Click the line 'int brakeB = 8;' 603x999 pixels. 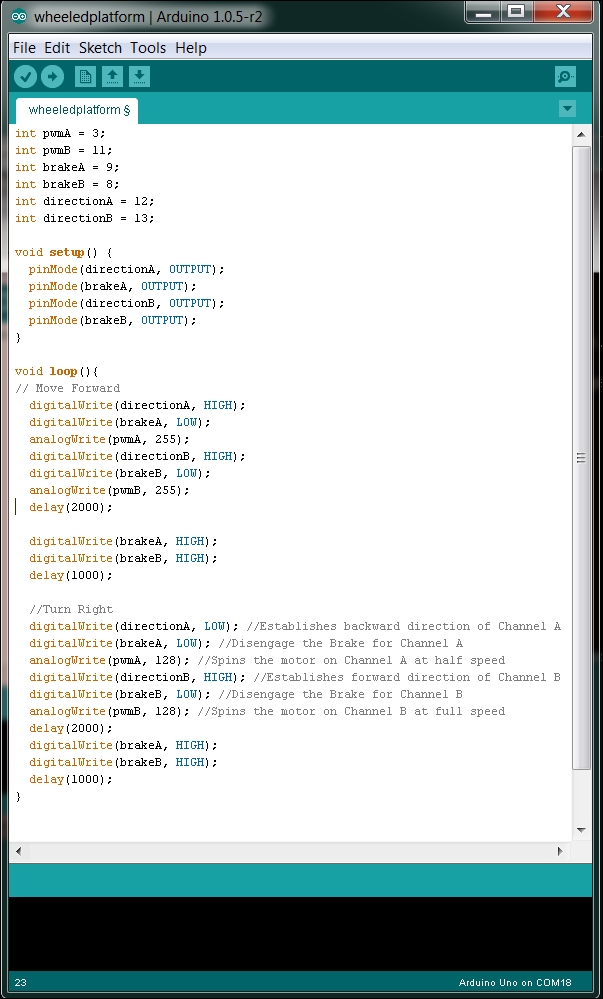pos(67,184)
